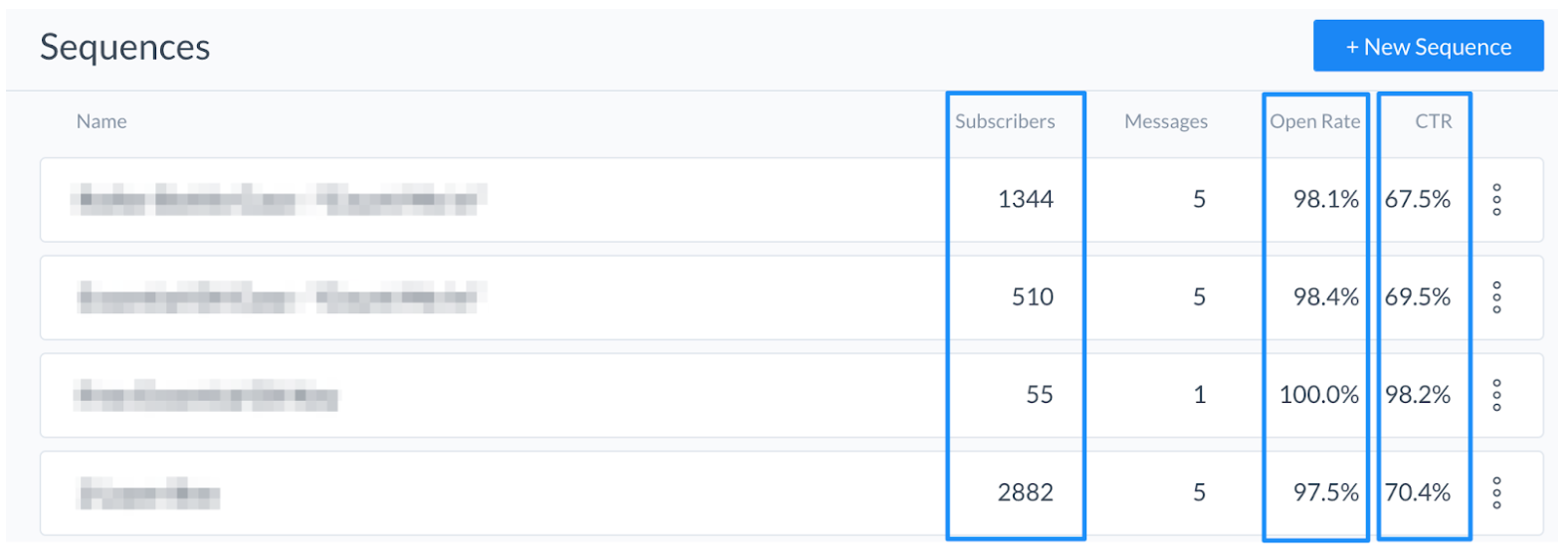Click the Sequences page heading

pos(125,48)
